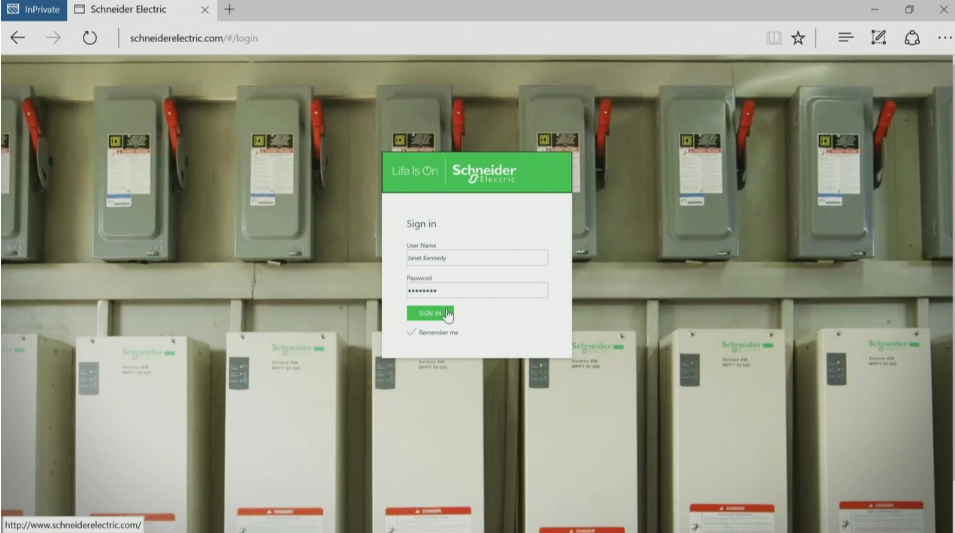Image resolution: width=955 pixels, height=533 pixels.
Task: Go back to the previous page
Action: pos(18,38)
